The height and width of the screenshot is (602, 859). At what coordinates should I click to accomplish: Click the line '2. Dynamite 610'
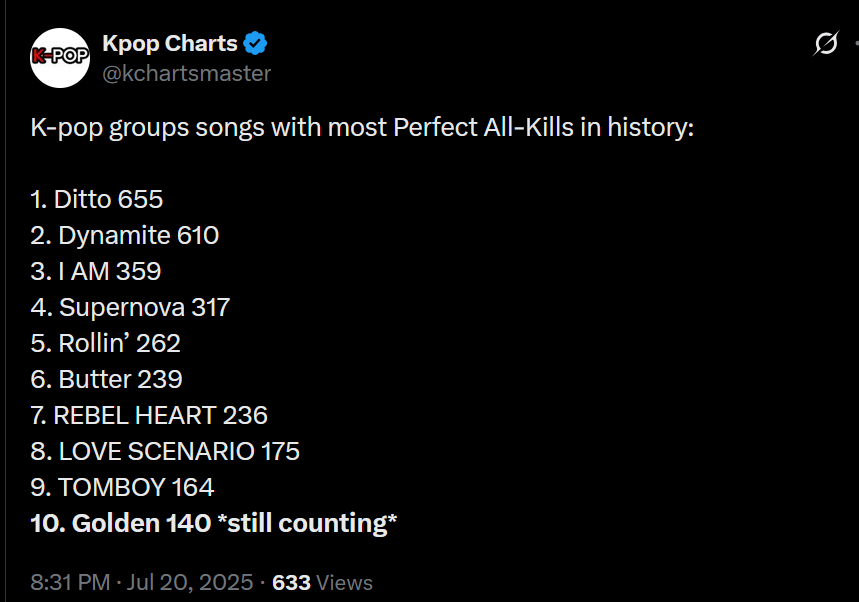point(125,236)
